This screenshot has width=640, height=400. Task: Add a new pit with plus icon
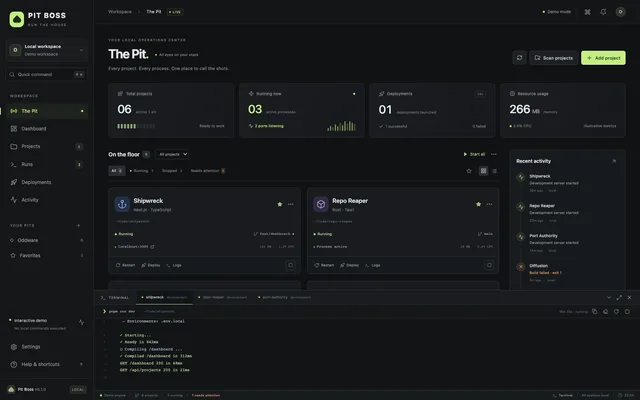pyautogui.click(x=78, y=225)
